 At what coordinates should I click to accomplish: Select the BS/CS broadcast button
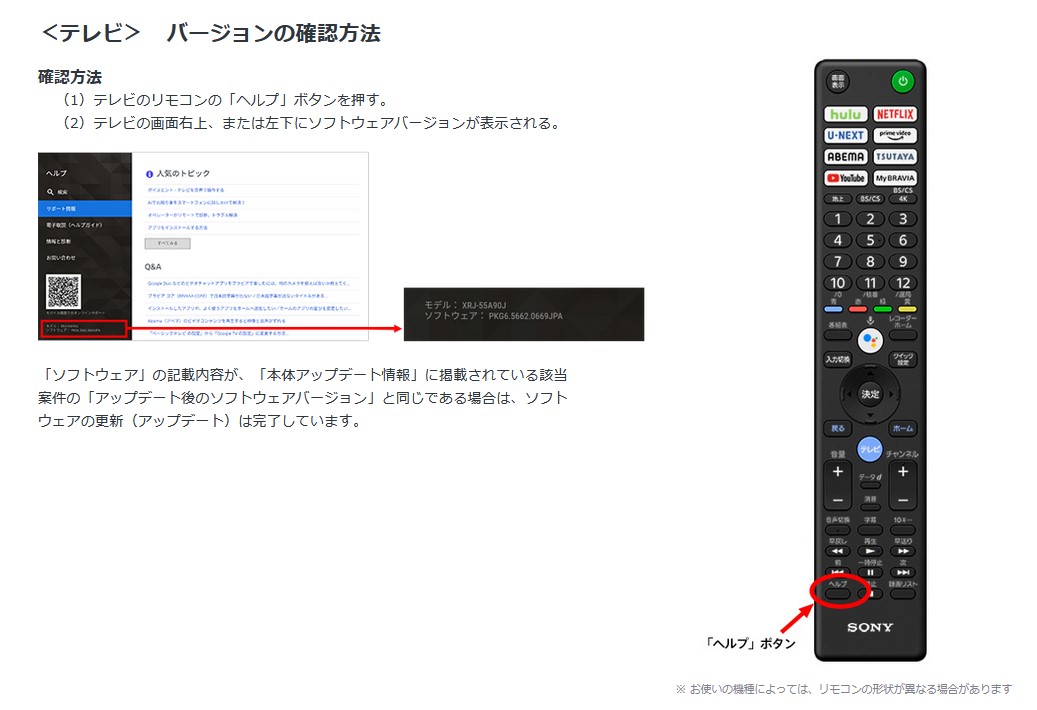pos(870,198)
